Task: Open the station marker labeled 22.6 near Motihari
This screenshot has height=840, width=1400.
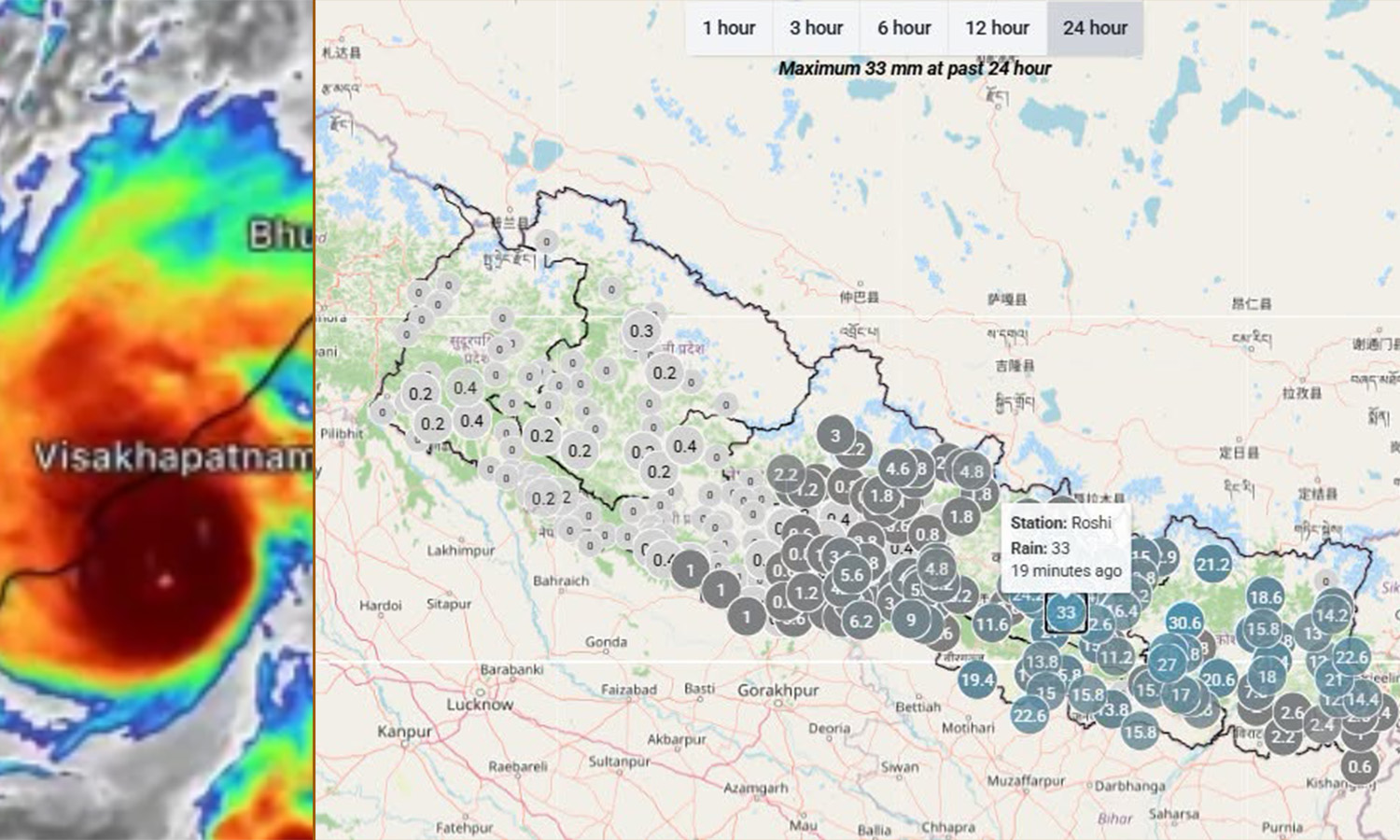Action: pyautogui.click(x=1029, y=715)
